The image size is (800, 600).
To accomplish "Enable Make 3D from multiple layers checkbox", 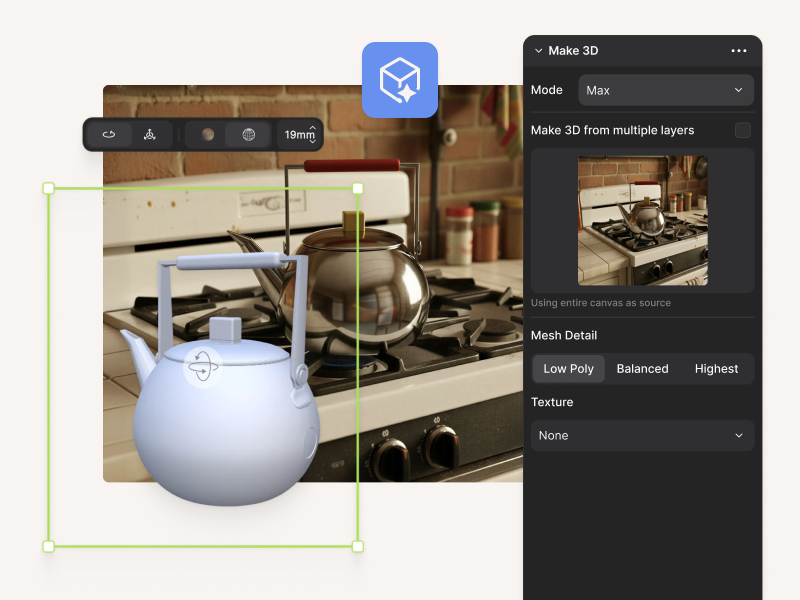I will (742, 130).
